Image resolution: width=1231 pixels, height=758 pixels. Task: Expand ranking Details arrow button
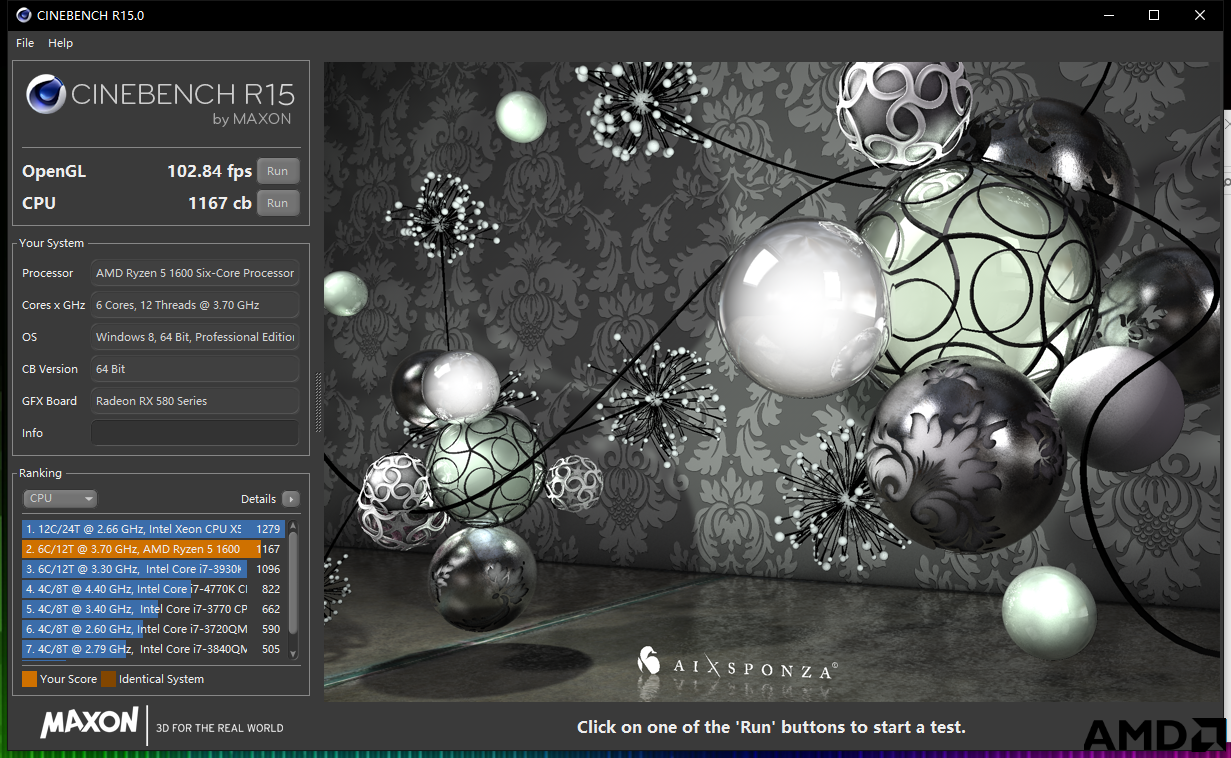click(x=291, y=499)
